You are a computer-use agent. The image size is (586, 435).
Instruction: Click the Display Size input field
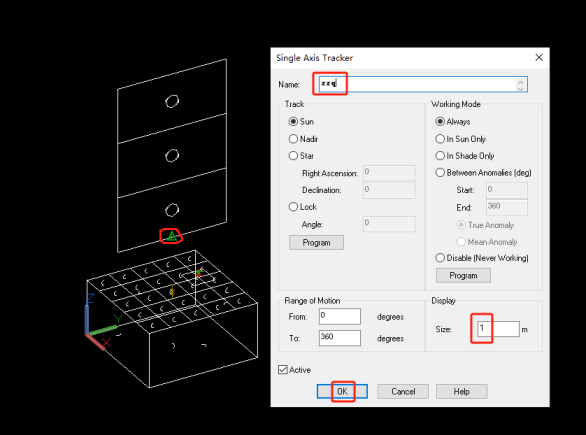click(498, 329)
